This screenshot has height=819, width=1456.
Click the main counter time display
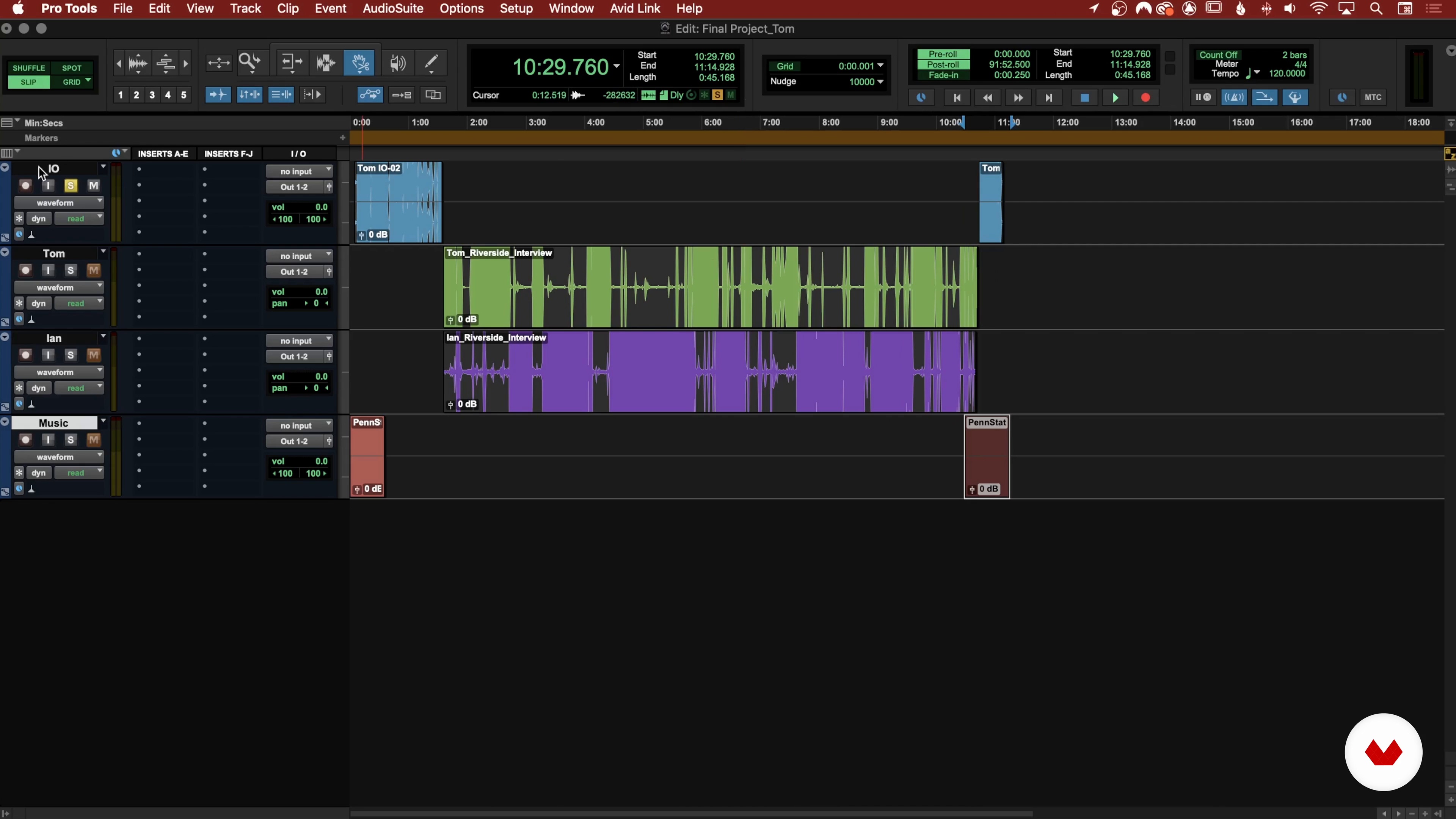[x=560, y=67]
